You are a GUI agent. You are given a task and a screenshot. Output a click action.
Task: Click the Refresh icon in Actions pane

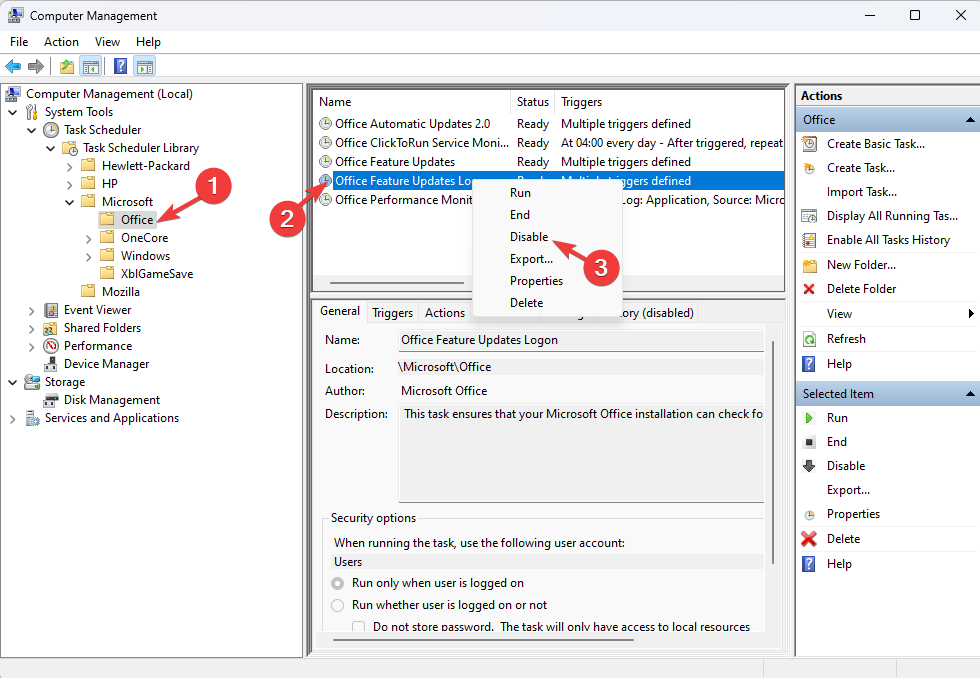click(x=809, y=339)
